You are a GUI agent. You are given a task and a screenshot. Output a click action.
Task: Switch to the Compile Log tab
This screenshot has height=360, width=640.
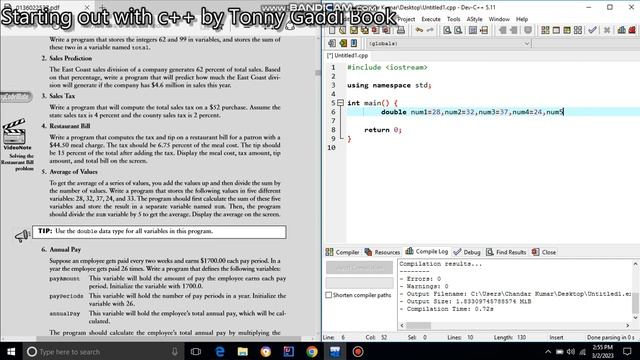coord(427,251)
